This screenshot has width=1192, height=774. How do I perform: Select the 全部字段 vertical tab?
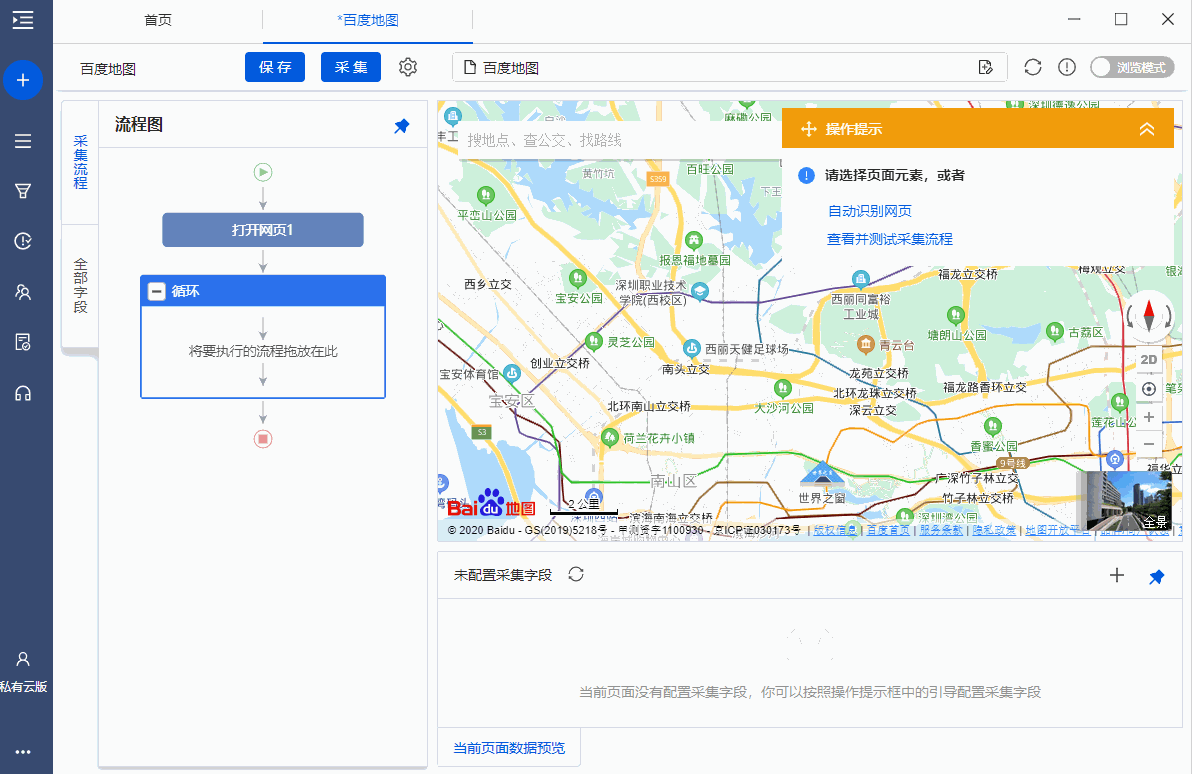(81, 286)
